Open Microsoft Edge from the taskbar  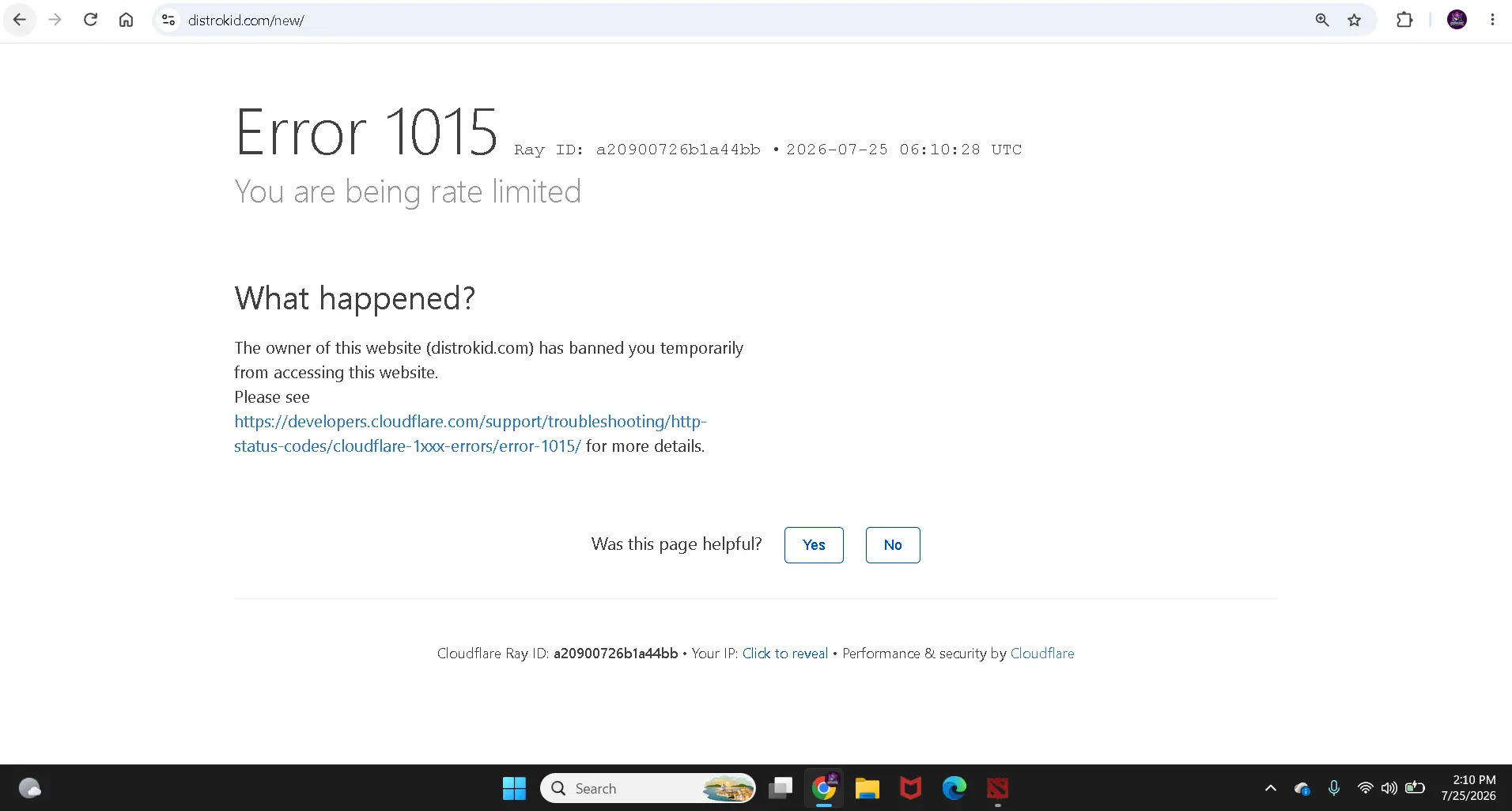point(954,788)
